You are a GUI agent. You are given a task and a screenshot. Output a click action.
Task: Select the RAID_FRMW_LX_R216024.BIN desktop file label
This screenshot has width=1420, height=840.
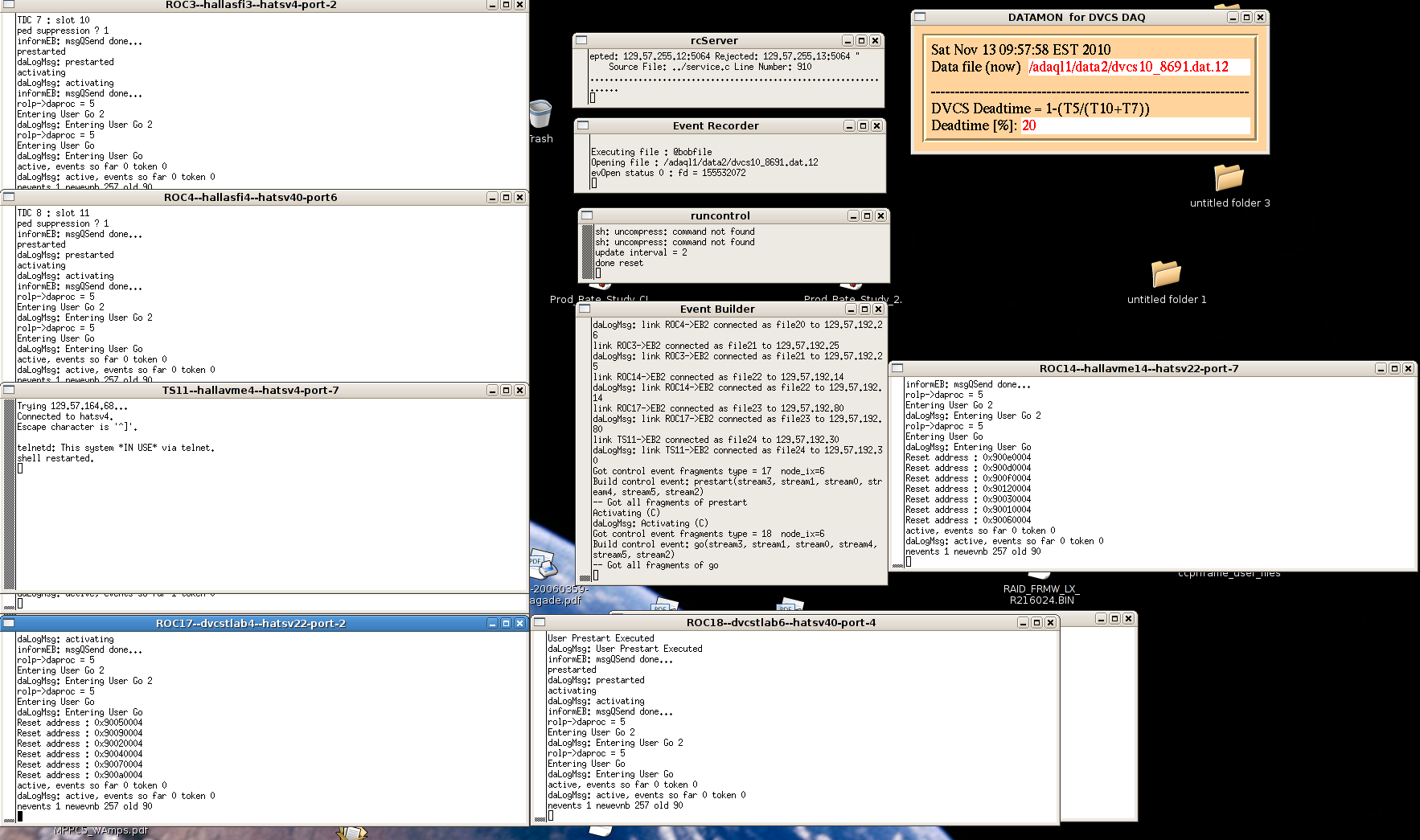[1041, 594]
